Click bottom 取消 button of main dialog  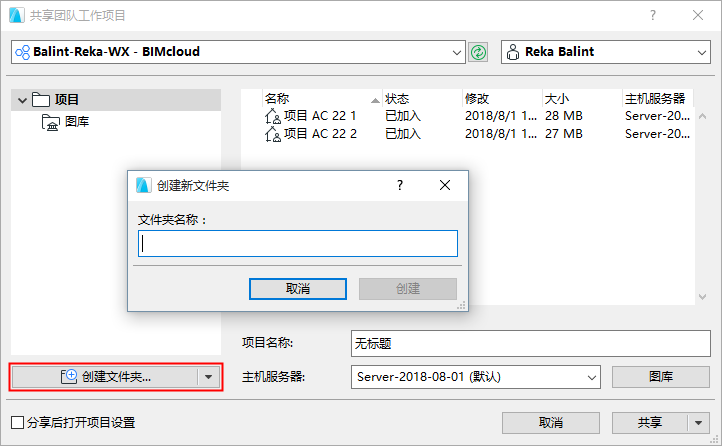(x=551, y=423)
